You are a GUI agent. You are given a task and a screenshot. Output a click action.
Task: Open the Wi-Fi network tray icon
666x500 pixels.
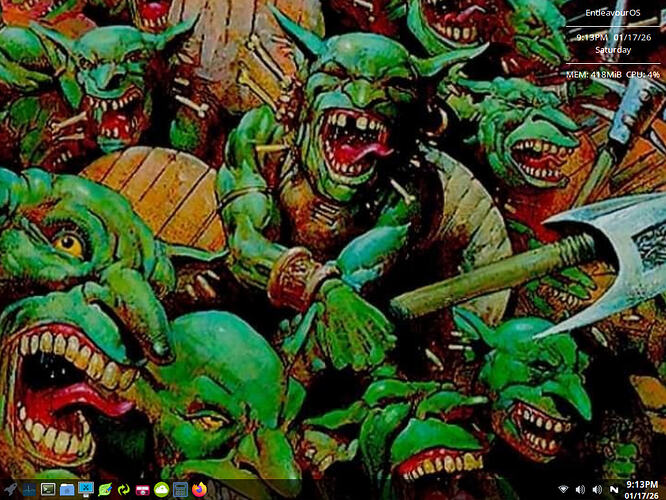[x=563, y=489]
